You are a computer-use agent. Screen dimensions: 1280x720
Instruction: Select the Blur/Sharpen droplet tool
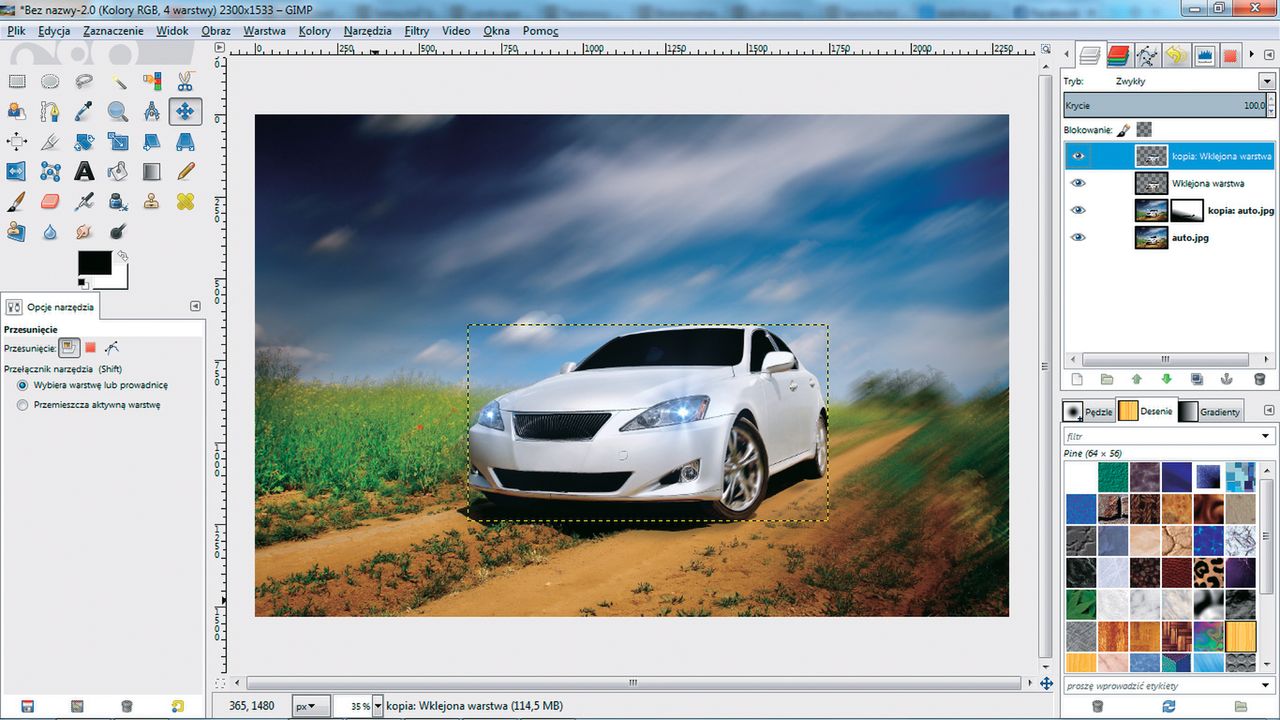click(50, 231)
